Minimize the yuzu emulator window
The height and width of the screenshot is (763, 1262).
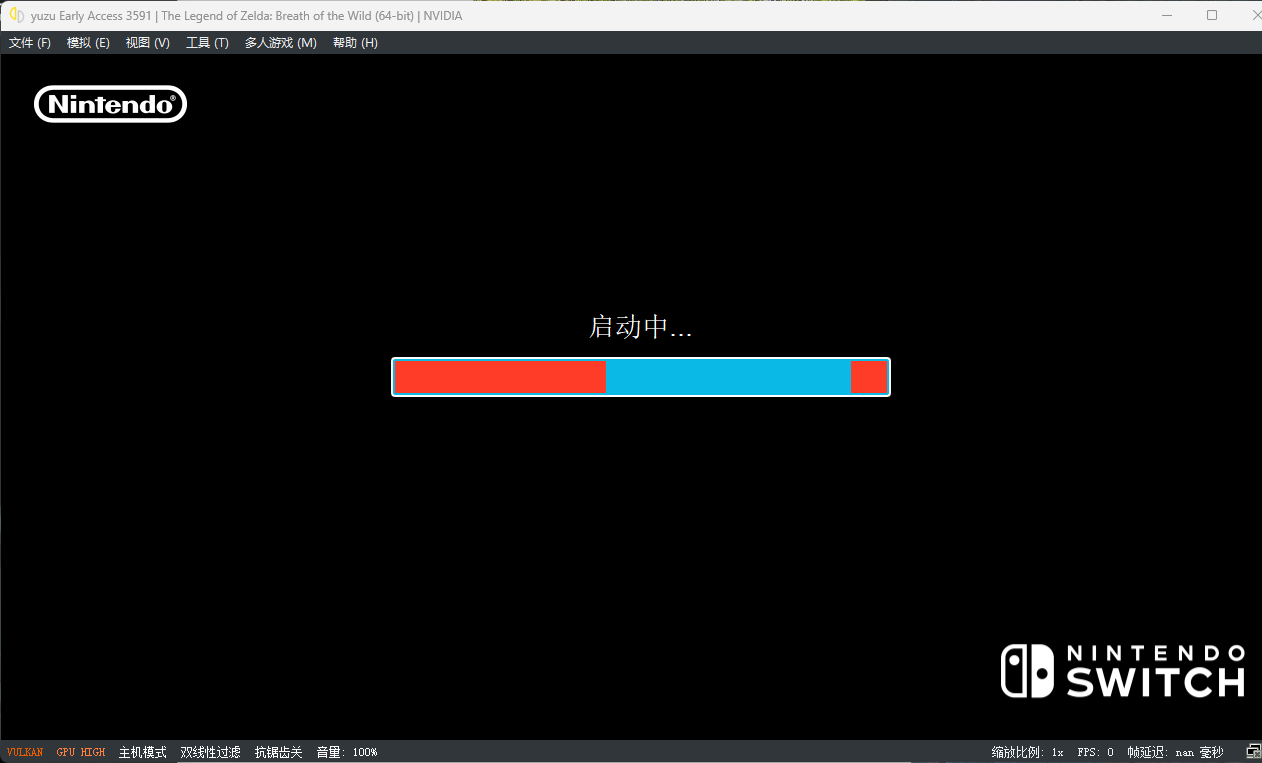[x=1167, y=15]
